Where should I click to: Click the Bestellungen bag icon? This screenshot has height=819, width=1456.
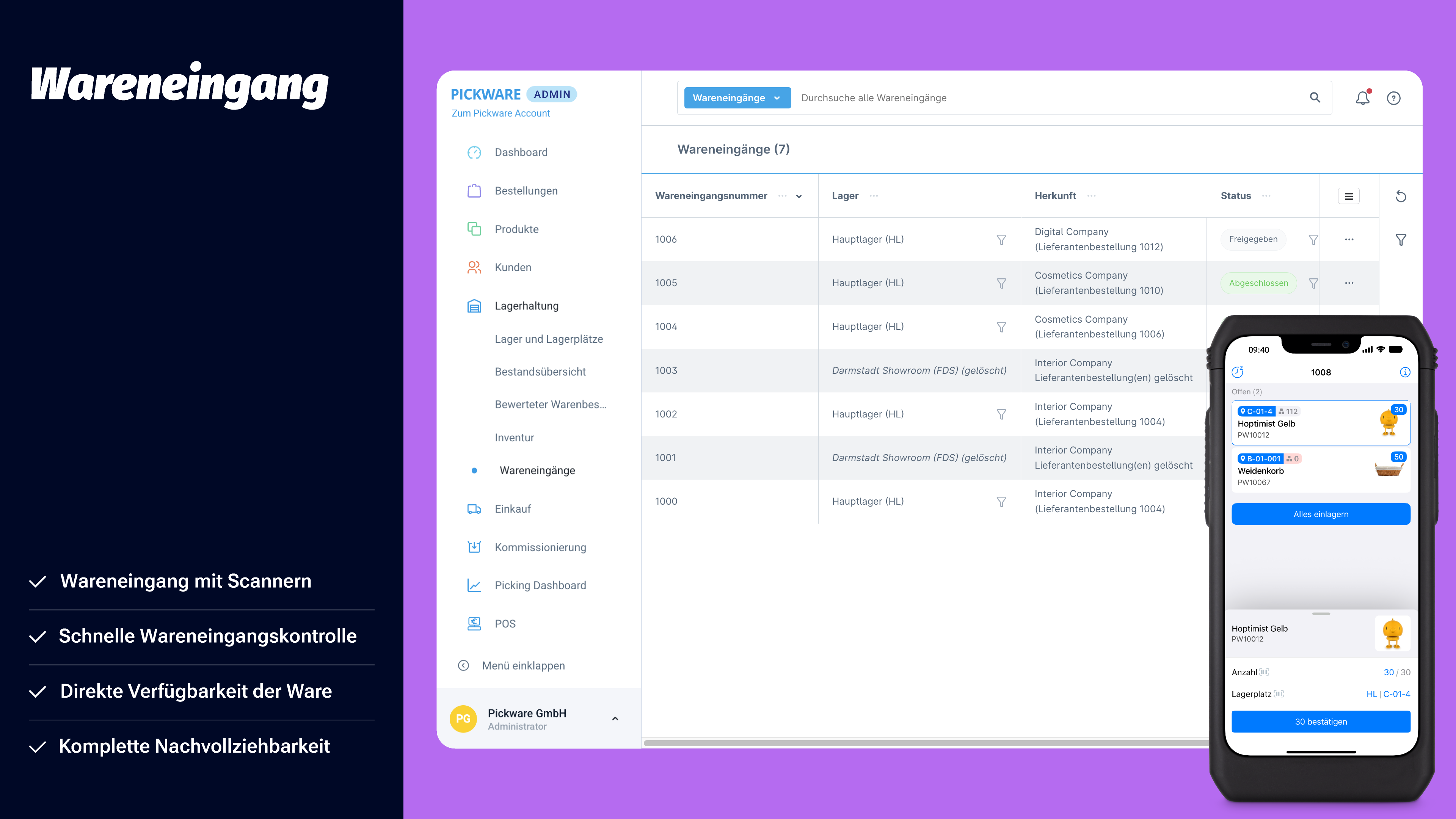474,191
